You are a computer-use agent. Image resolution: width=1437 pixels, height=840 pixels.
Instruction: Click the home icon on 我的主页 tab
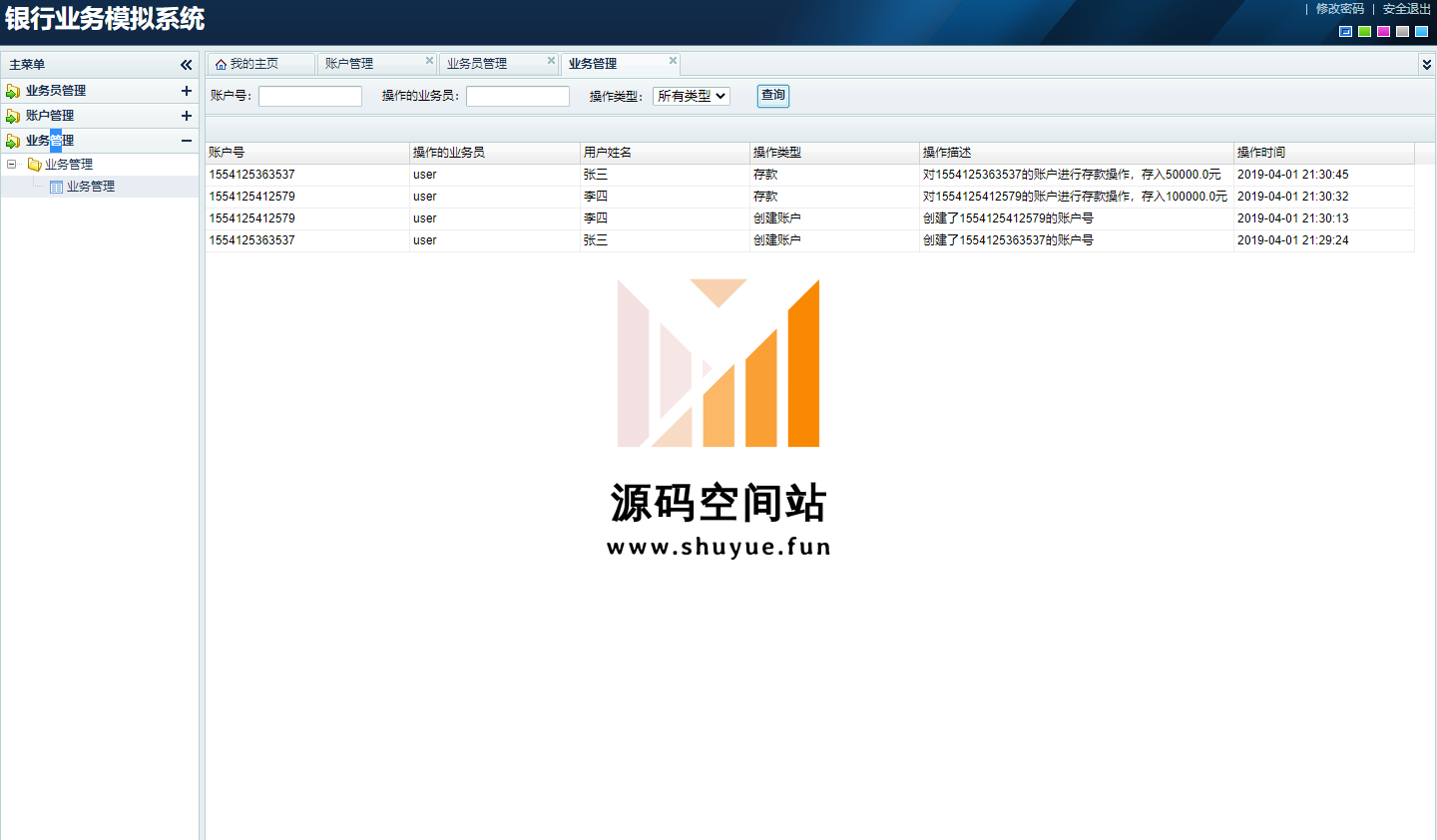(221, 64)
